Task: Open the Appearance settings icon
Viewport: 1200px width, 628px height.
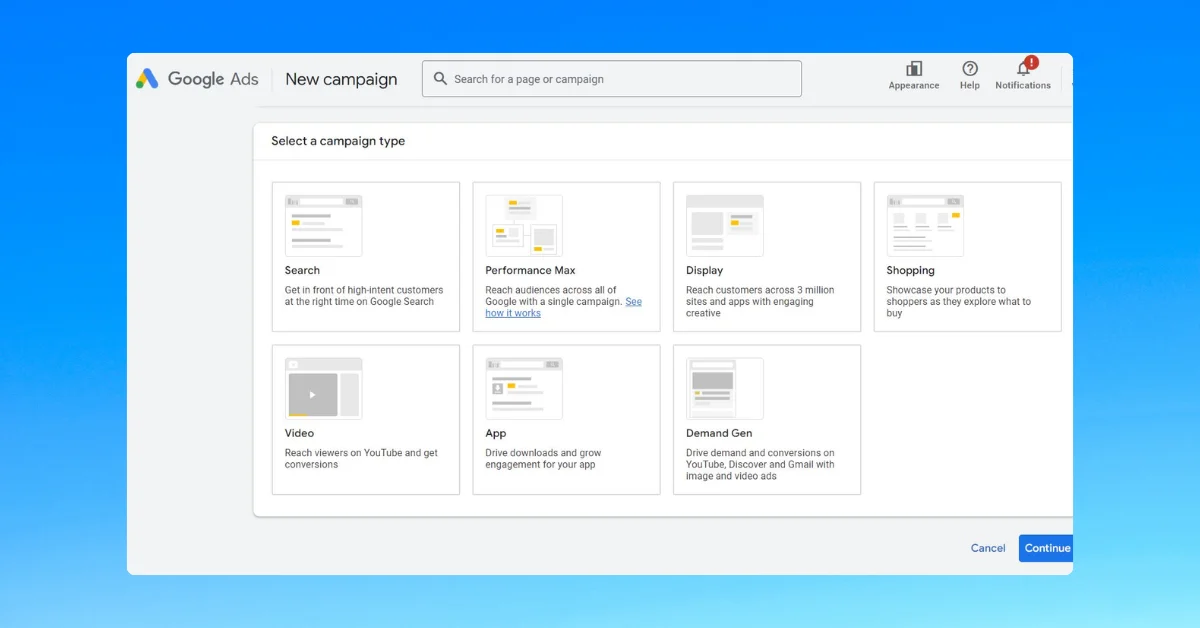Action: [x=914, y=68]
